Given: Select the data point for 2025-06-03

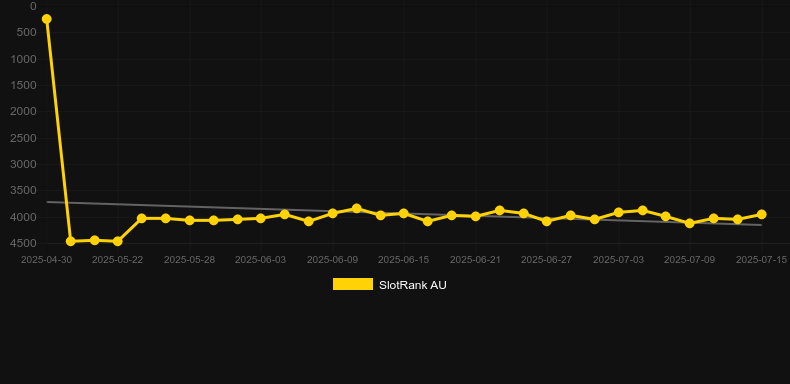Looking at the screenshot, I should pyautogui.click(x=260, y=218).
